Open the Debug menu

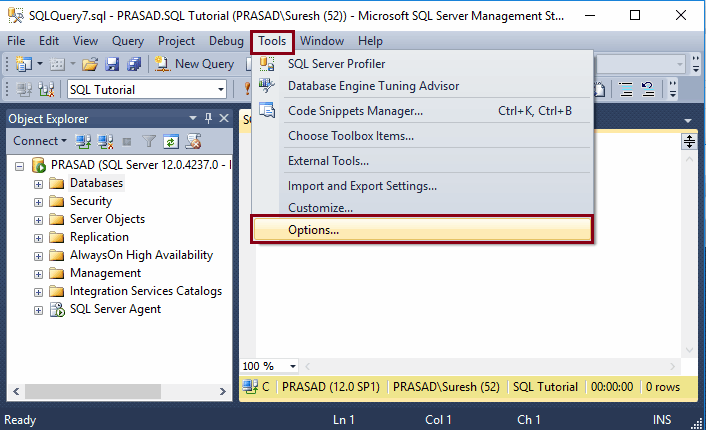pyautogui.click(x=226, y=41)
